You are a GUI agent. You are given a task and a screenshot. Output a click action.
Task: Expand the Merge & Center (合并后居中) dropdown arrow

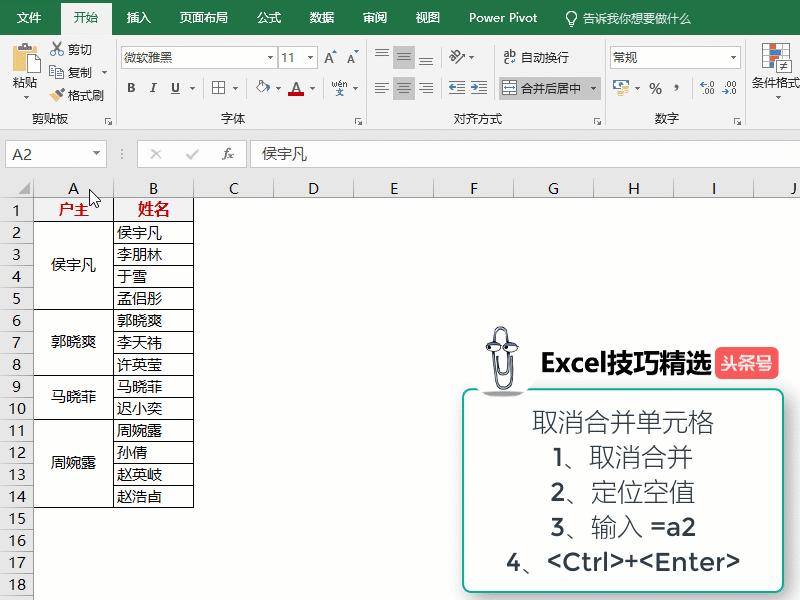pyautogui.click(x=593, y=88)
